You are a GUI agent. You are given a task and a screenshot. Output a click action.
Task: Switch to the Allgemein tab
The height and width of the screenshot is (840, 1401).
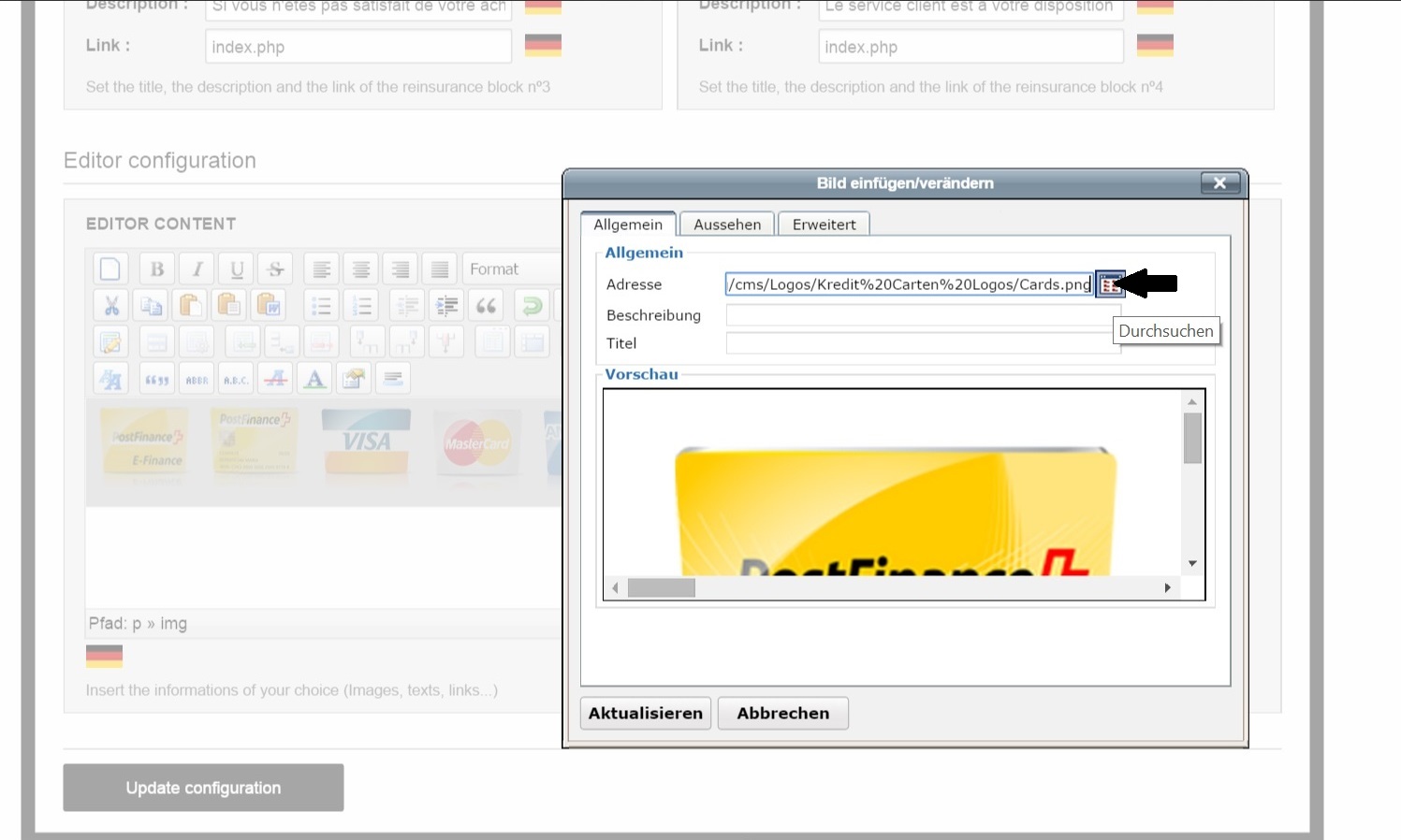pyautogui.click(x=628, y=224)
